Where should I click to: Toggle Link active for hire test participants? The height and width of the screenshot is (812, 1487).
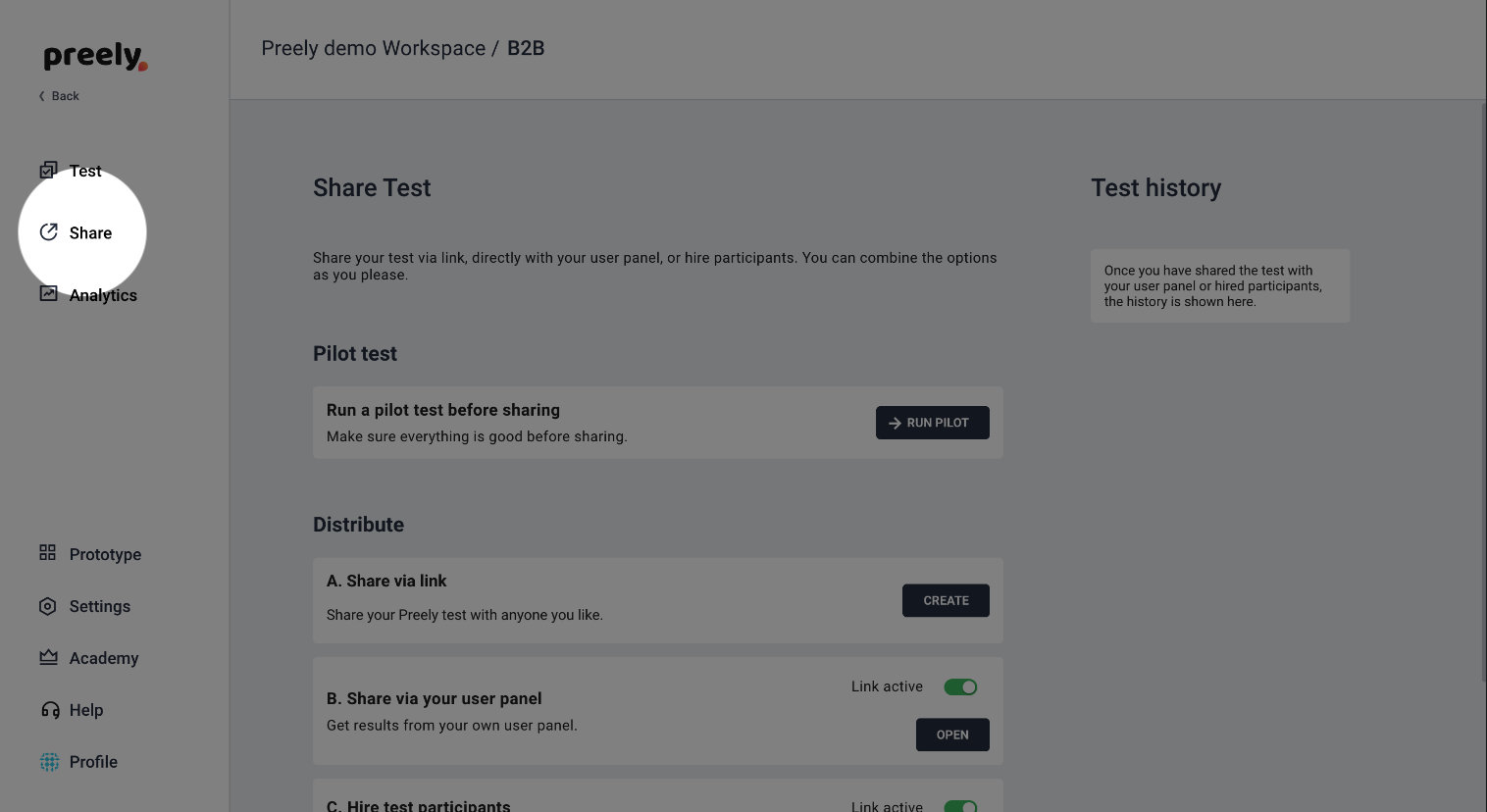tap(960, 806)
